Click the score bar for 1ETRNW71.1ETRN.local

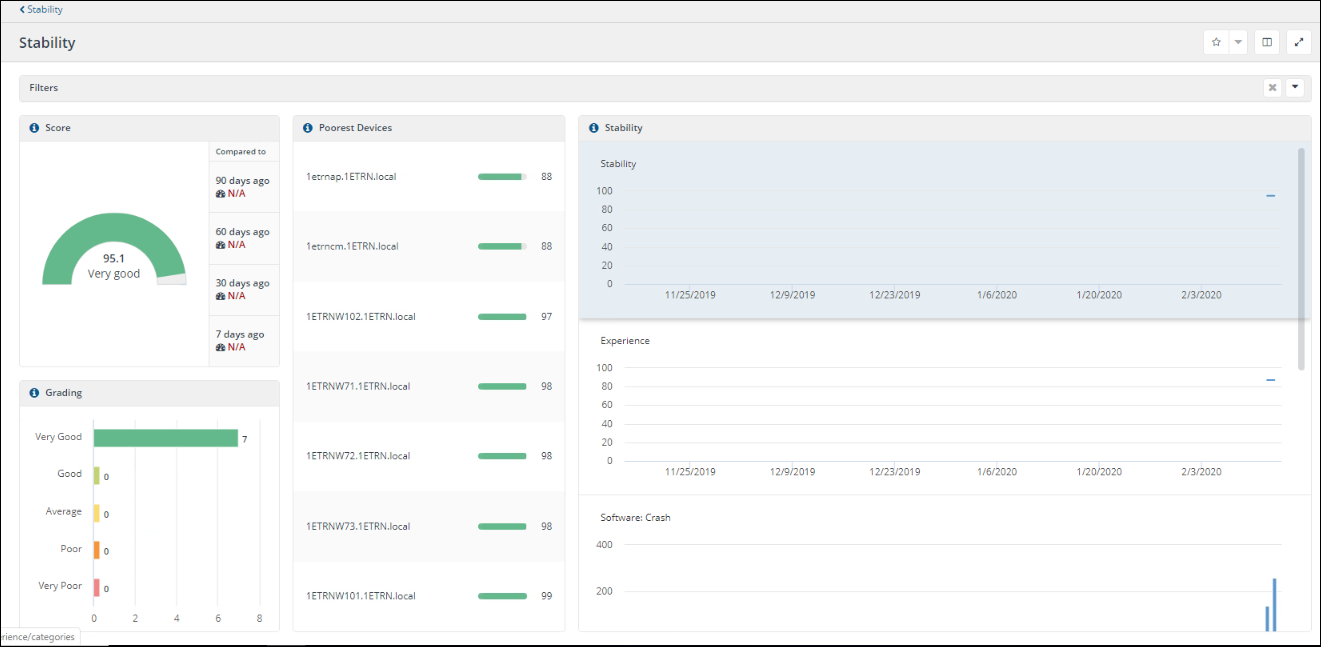pyautogui.click(x=502, y=386)
